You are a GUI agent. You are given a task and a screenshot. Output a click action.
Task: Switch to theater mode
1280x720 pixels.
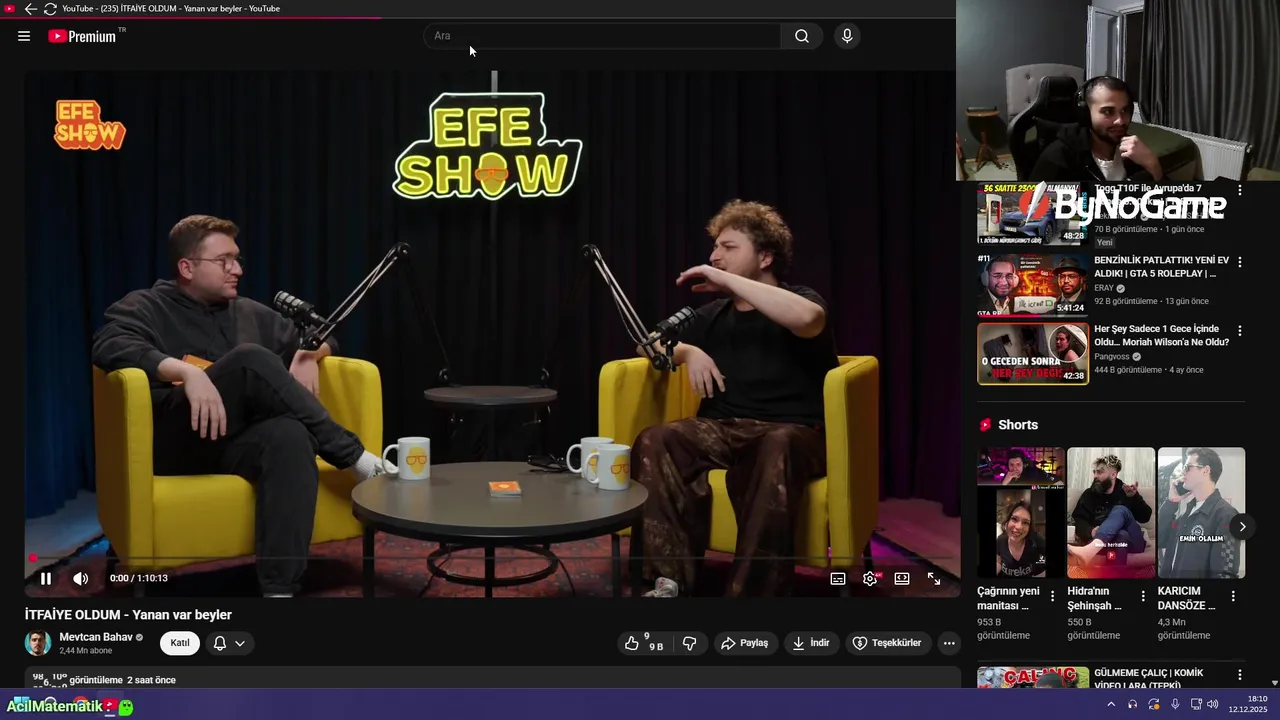pyautogui.click(x=902, y=578)
